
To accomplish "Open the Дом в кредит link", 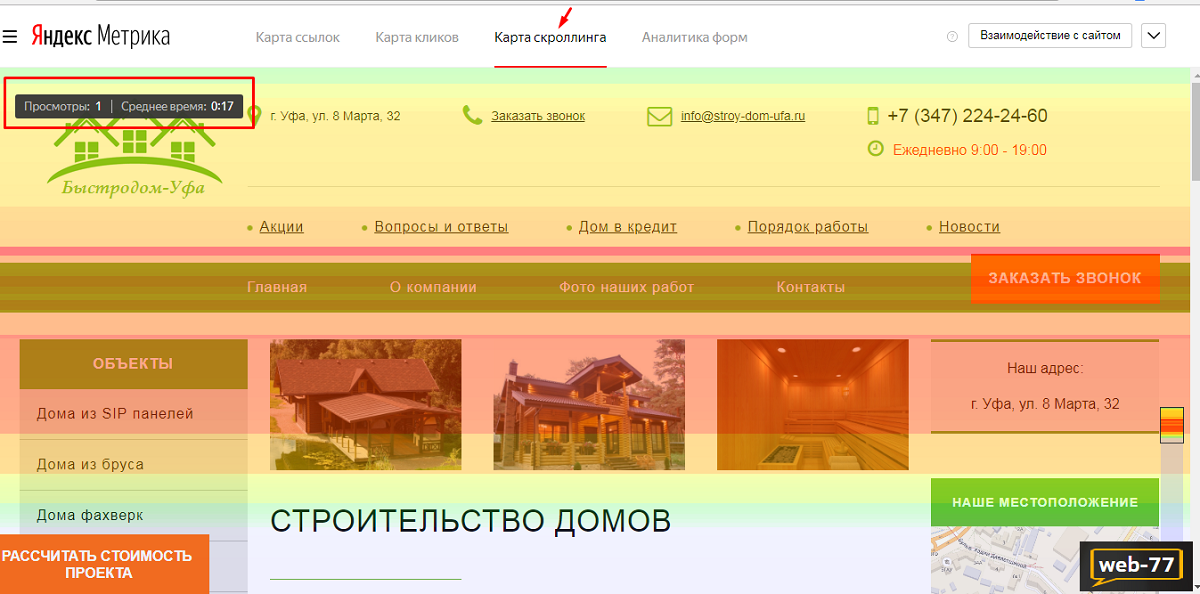I will [x=628, y=227].
